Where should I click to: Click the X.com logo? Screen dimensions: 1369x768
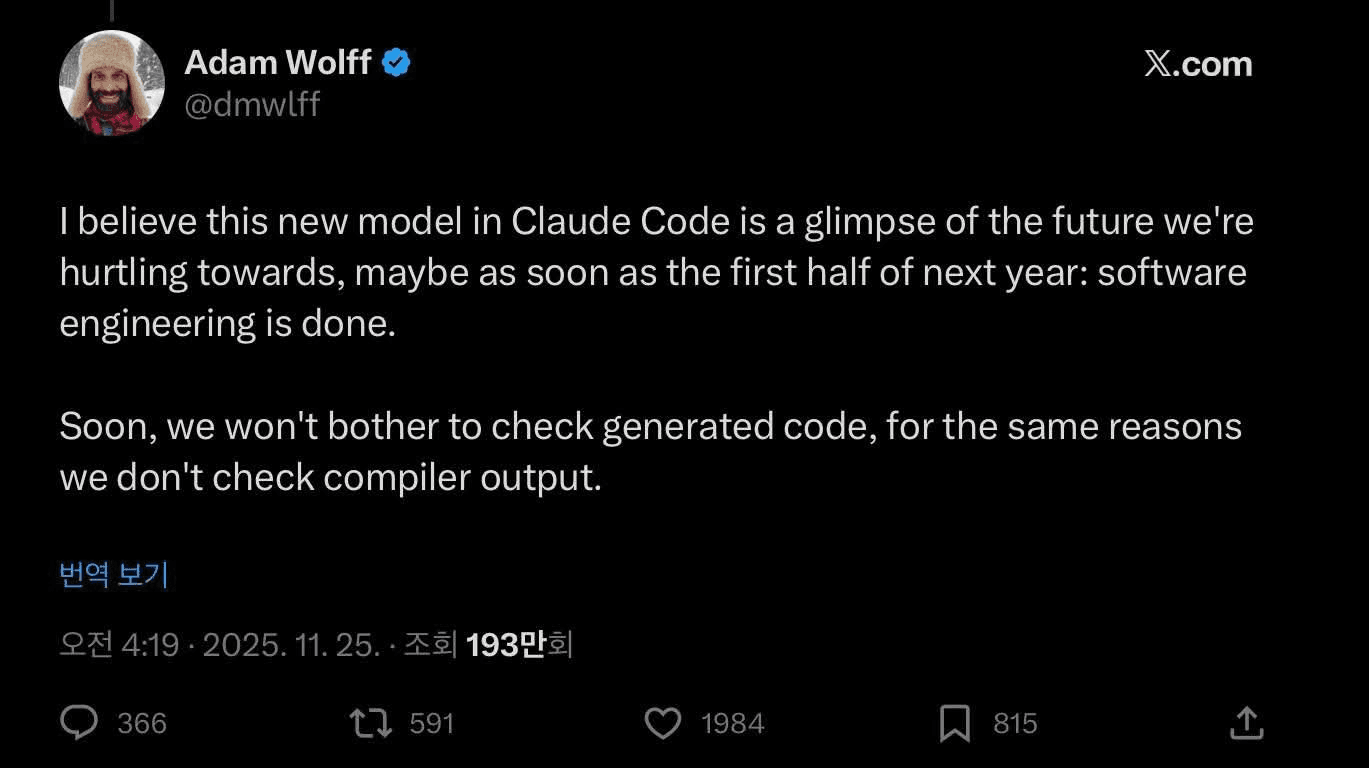[1198, 64]
